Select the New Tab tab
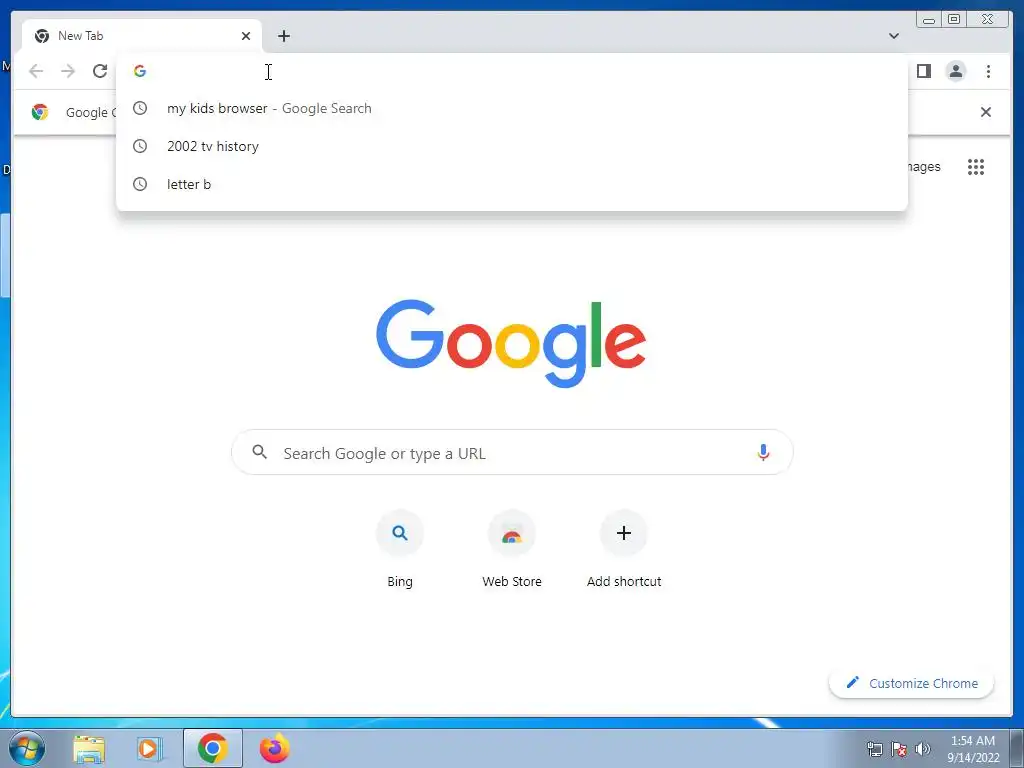This screenshot has width=1024, height=768. tap(142, 36)
